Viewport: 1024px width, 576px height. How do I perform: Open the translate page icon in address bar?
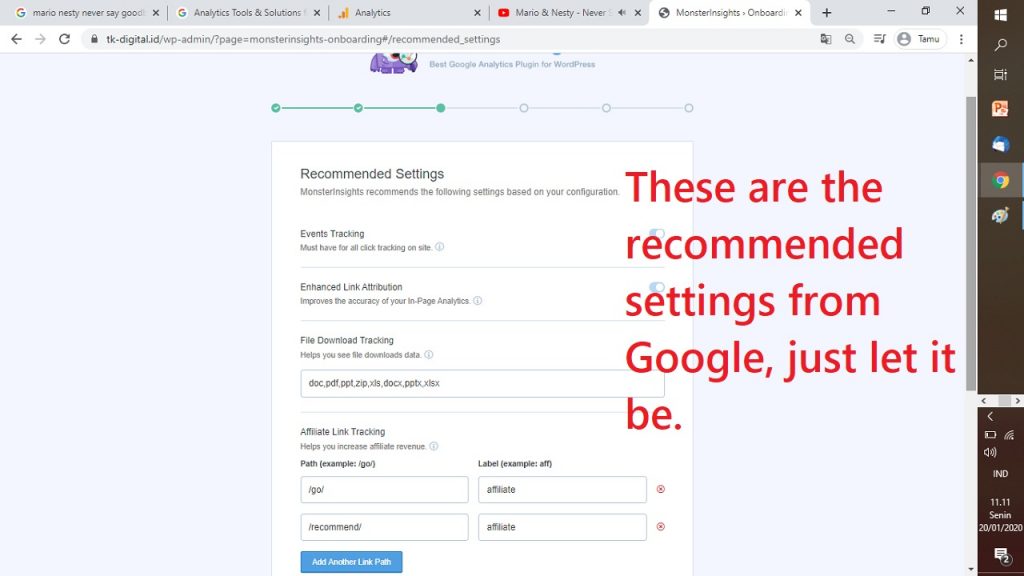pos(826,39)
